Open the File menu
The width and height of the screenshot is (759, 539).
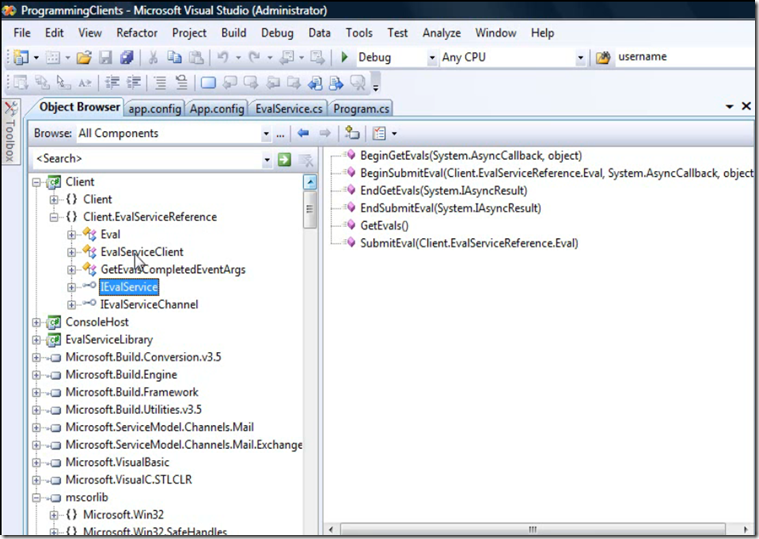pos(22,33)
